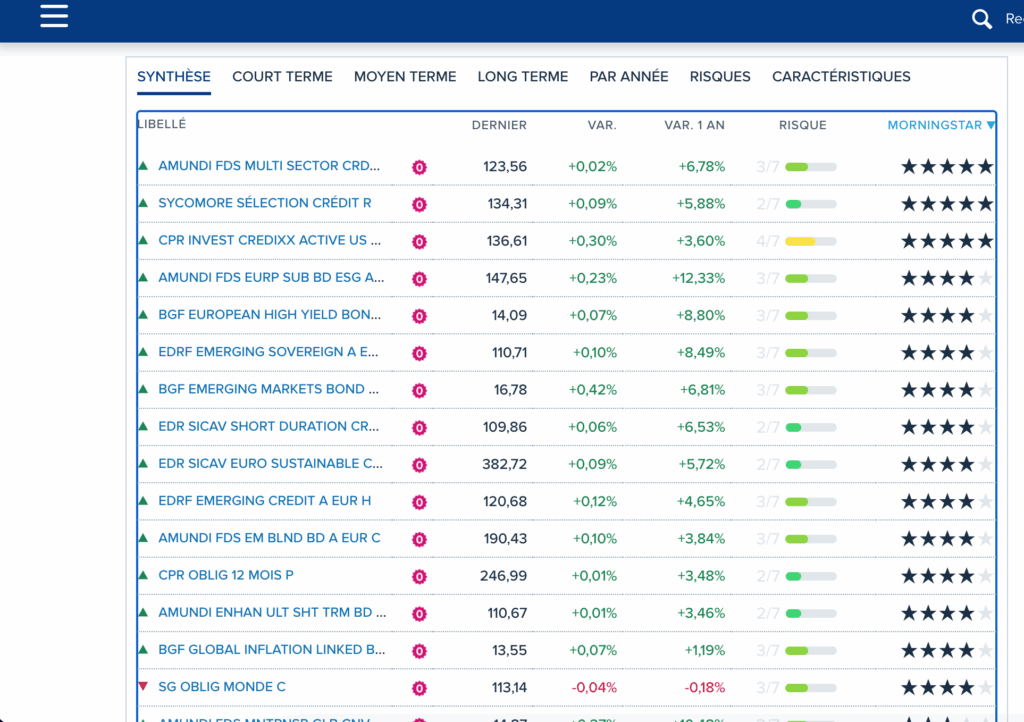Click pink badge icon for AMUNDI FDS MULTI SECTOR
Viewport: 1024px width, 722px height.
click(x=419, y=167)
